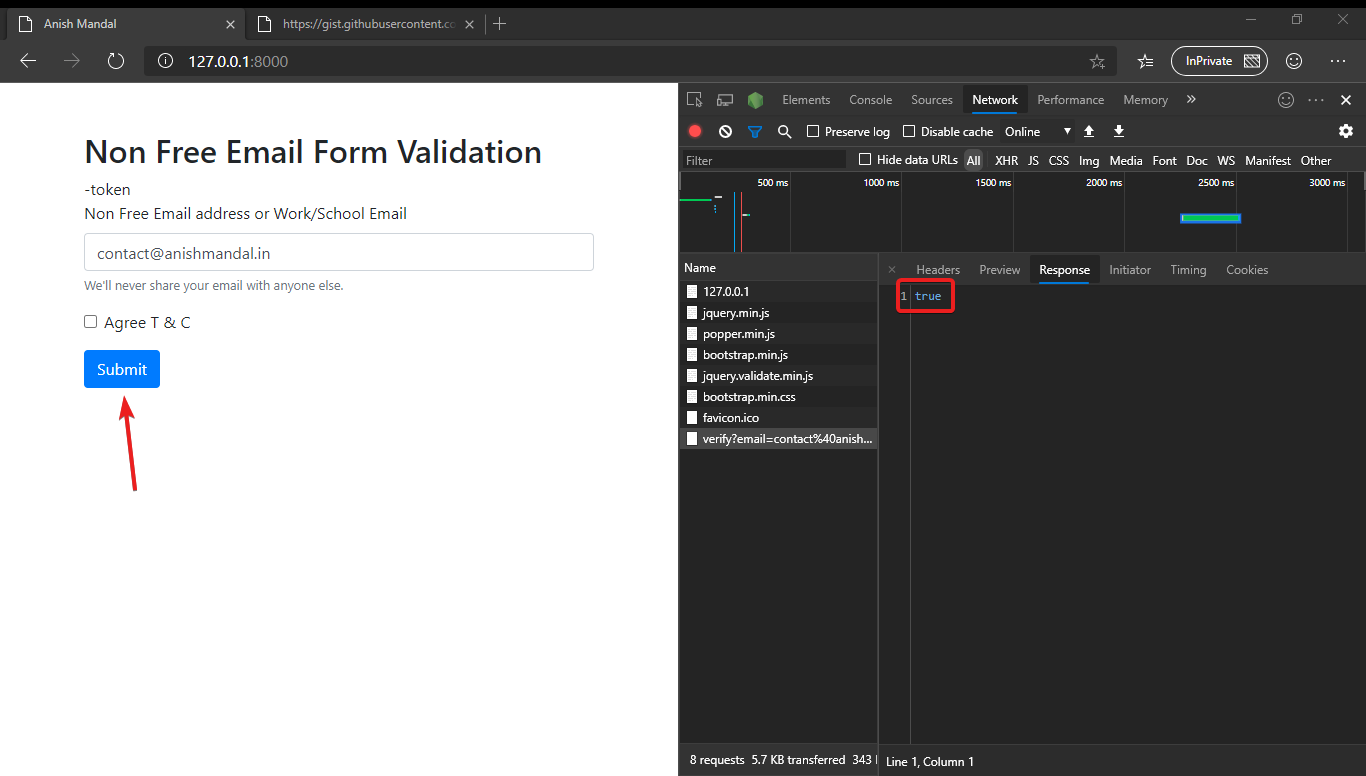Enable the Disable cache checkbox
This screenshot has height=776, width=1366.
click(x=908, y=131)
